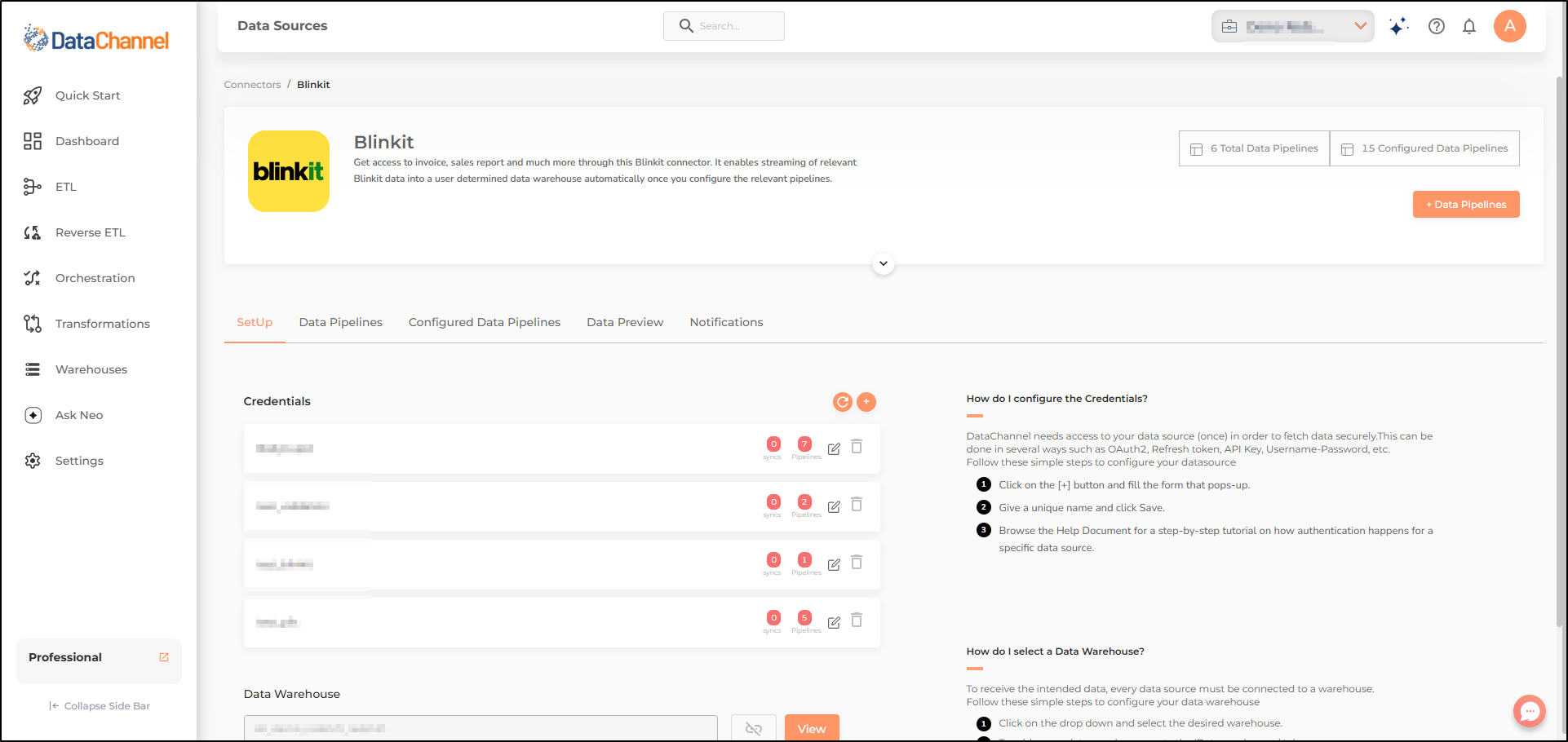
Task: Click the '5' Pipelines count badge
Action: tap(804, 617)
